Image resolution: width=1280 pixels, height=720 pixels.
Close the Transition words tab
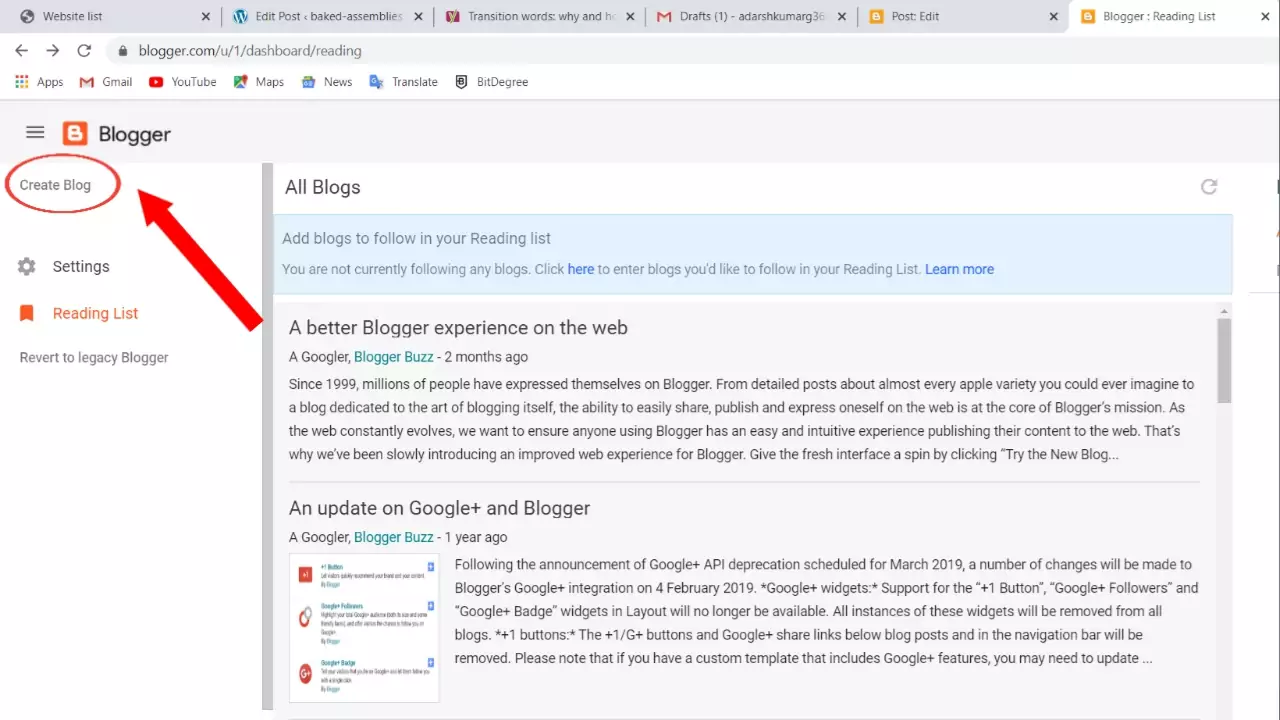pyautogui.click(x=629, y=17)
